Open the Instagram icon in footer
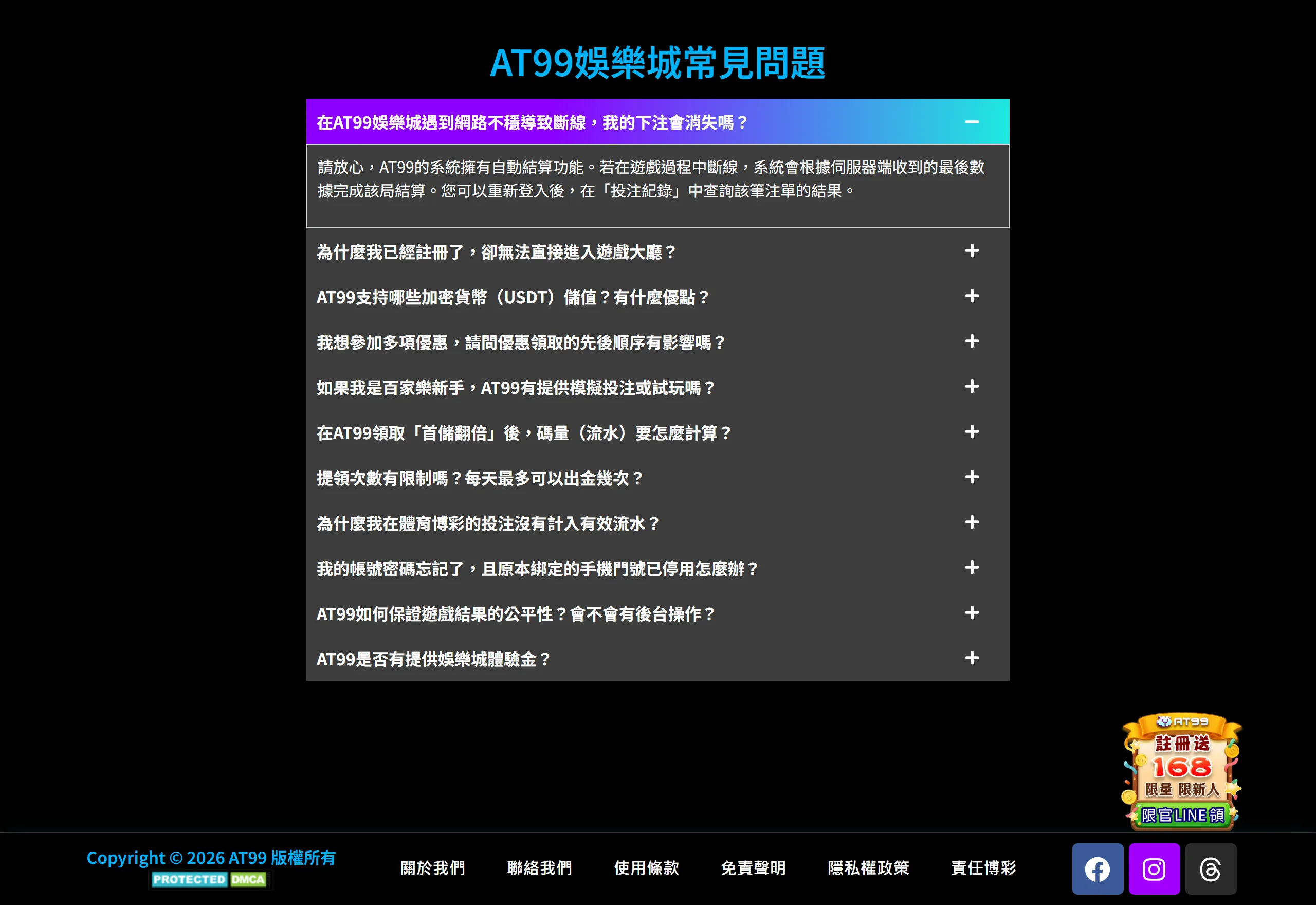Screen dimensions: 1316x905 (1154, 868)
